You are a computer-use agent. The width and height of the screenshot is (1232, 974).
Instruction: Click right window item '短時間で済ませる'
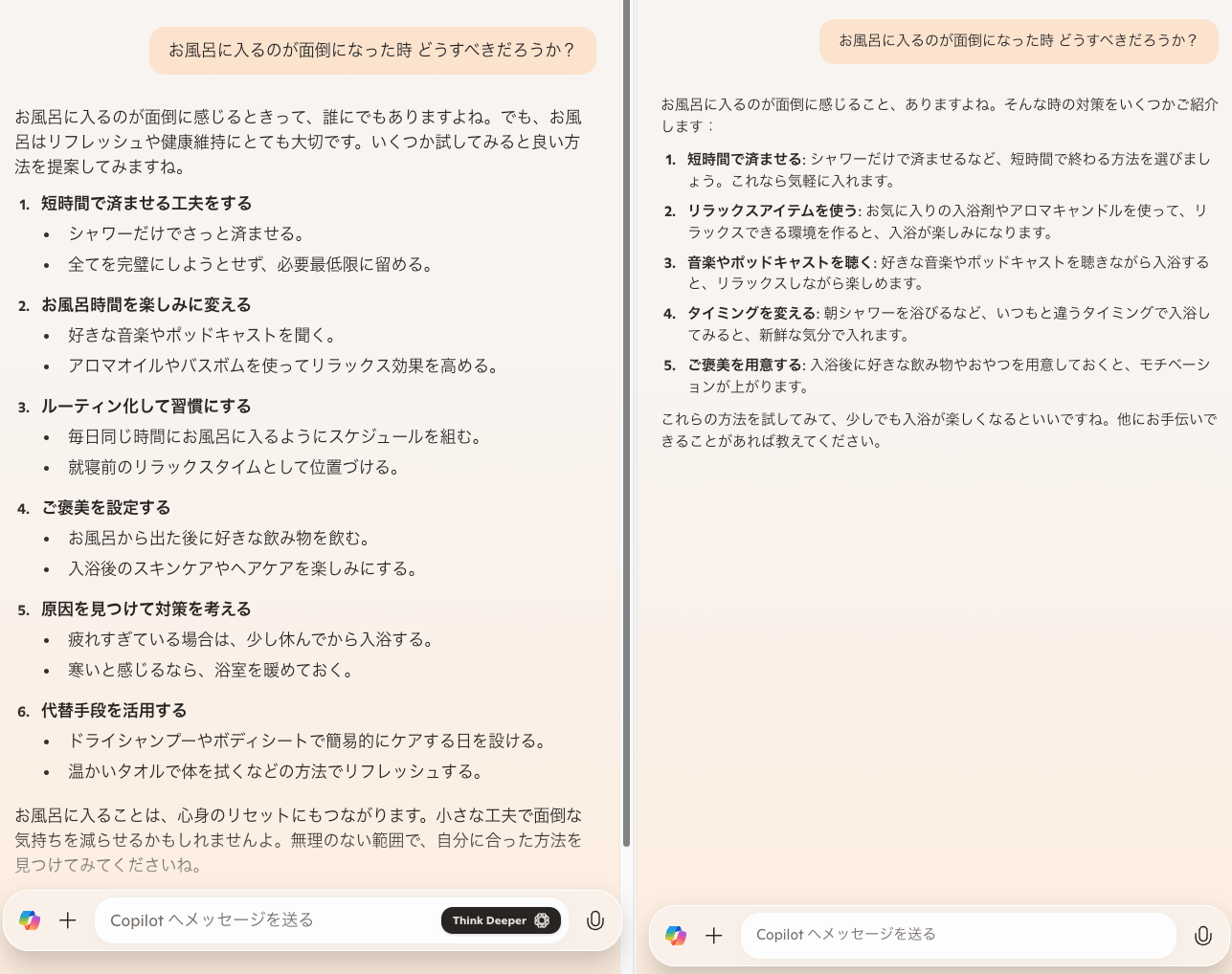coord(744,159)
